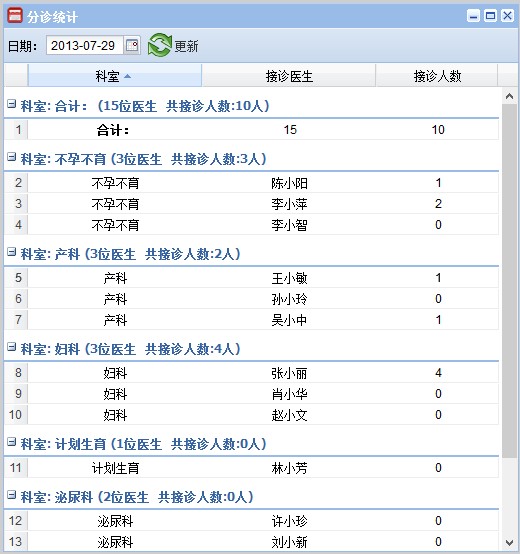Viewport: 520px width, 554px height.
Task: Open the calendar date picker icon
Action: (x=132, y=46)
